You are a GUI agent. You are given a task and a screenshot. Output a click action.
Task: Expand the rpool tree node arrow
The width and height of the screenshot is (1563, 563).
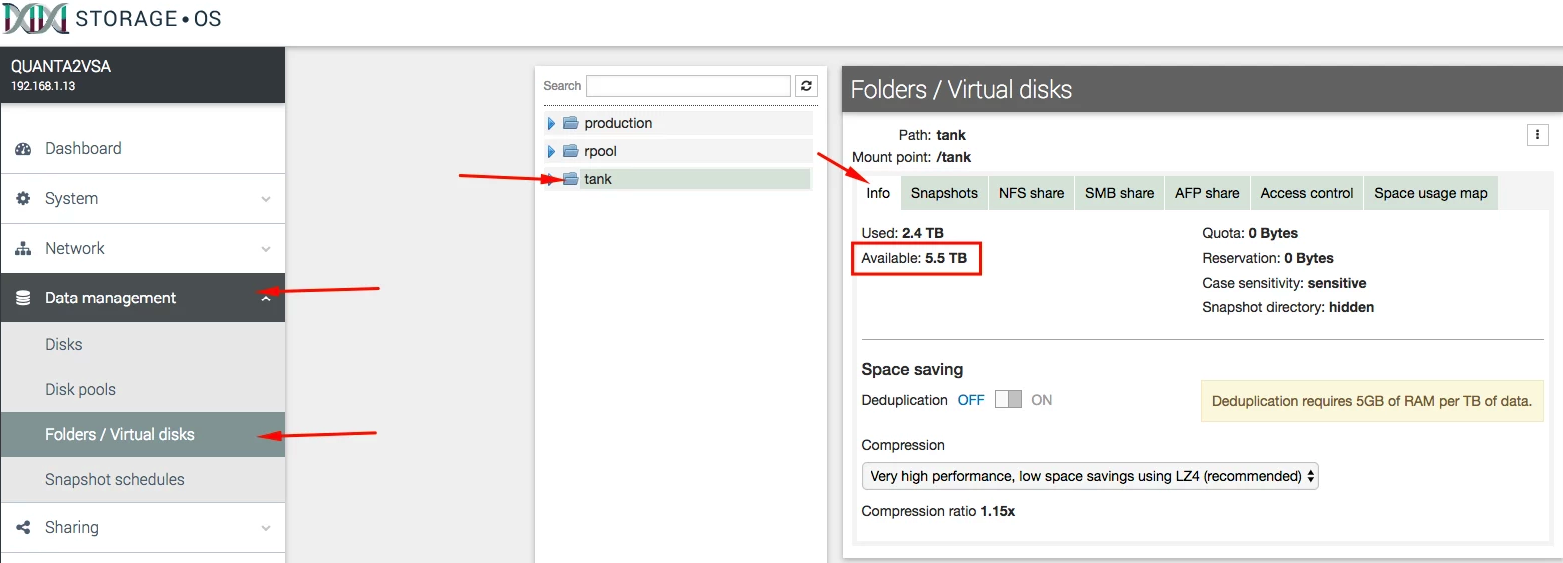point(551,151)
